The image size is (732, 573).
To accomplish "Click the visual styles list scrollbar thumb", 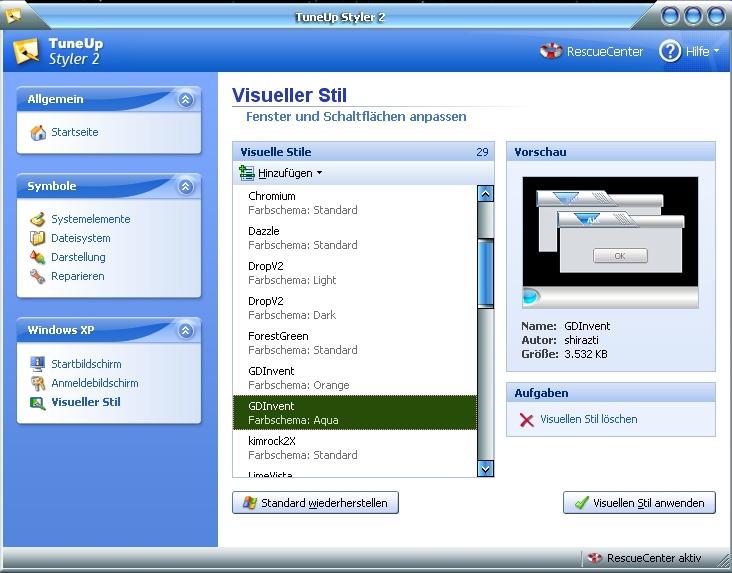I will 486,273.
